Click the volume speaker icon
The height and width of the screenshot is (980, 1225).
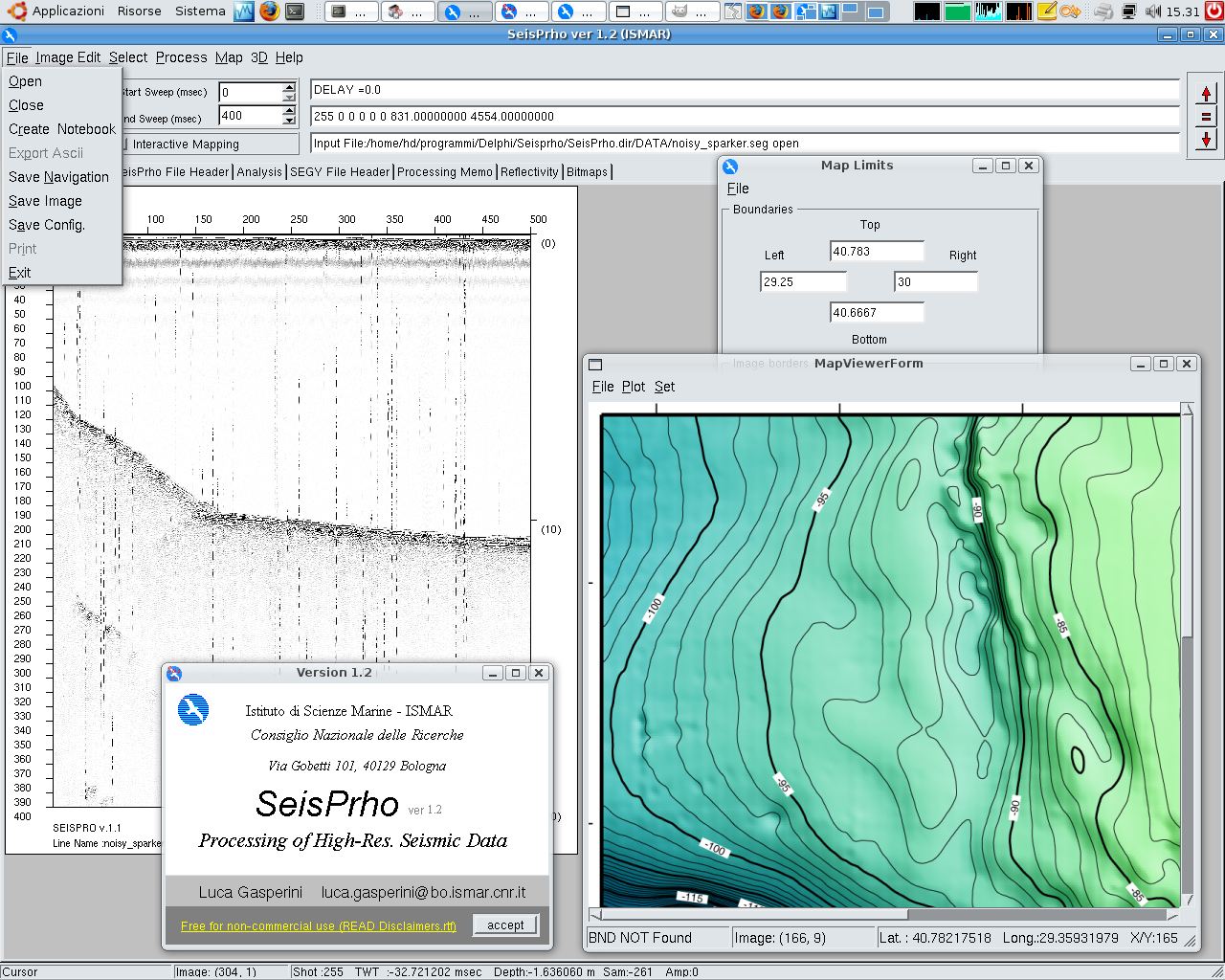point(1153,11)
